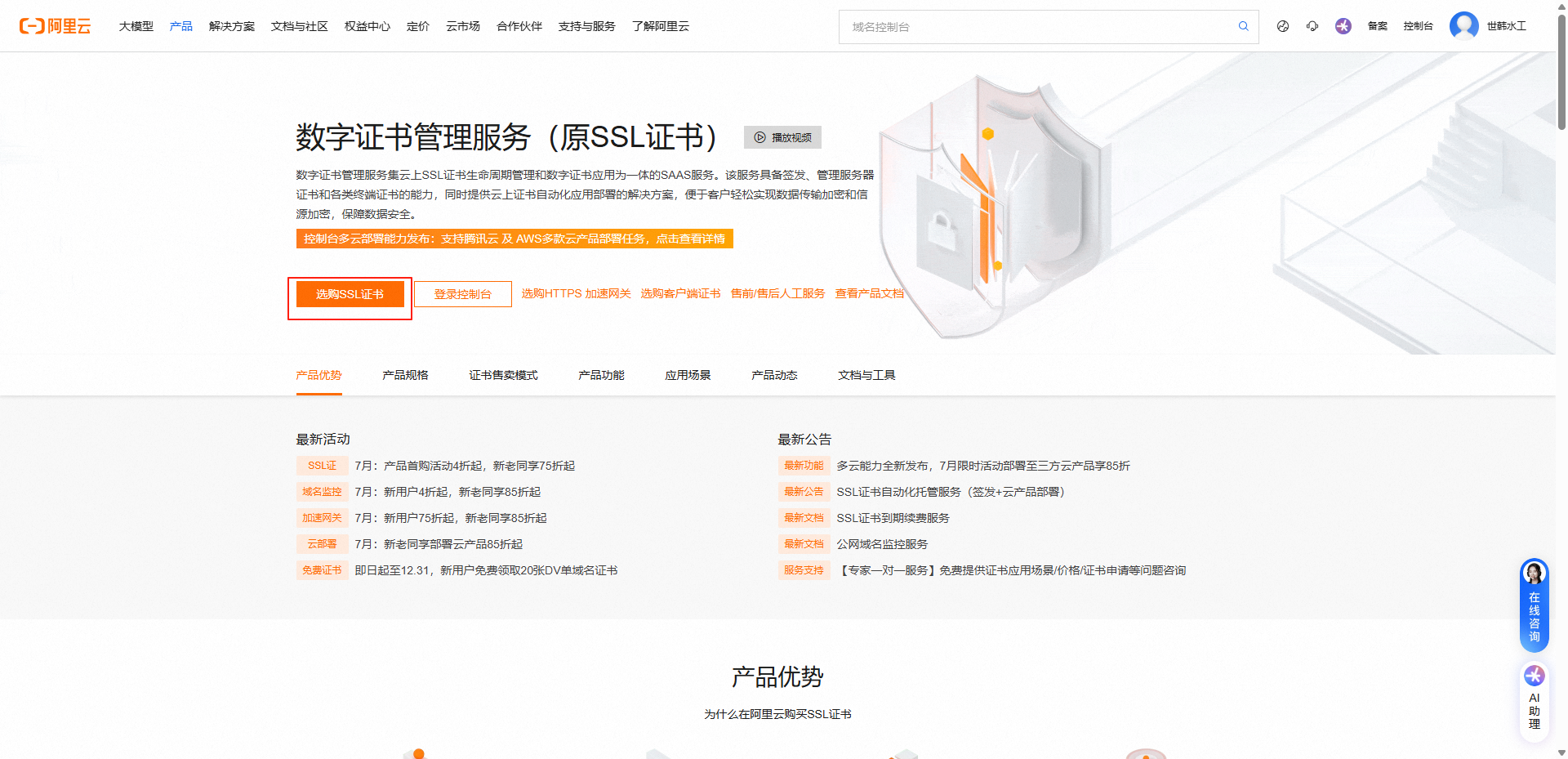Click the 最新功能 tag
The width and height of the screenshot is (1568, 759).
804,466
